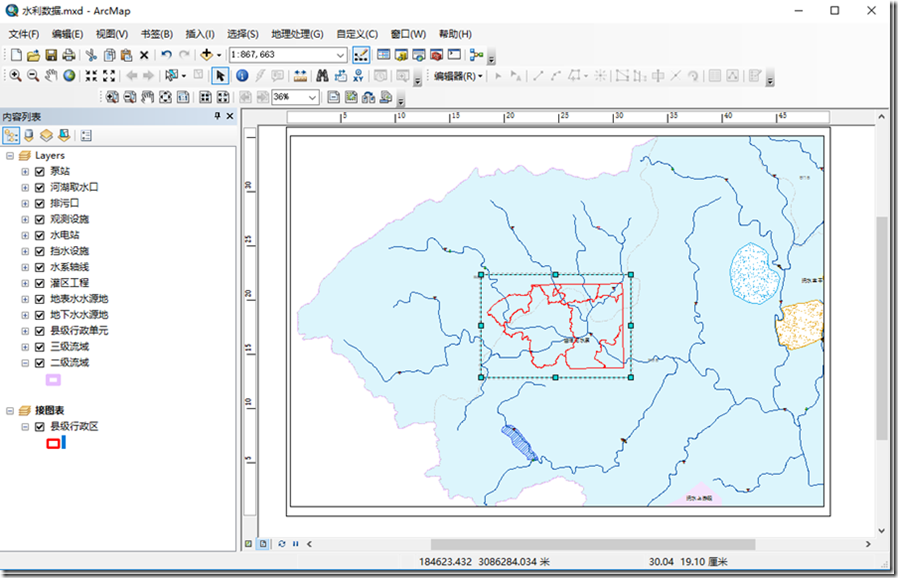Viewport: 898px width, 578px height.
Task: Select the Identify info tool
Action: click(x=242, y=76)
